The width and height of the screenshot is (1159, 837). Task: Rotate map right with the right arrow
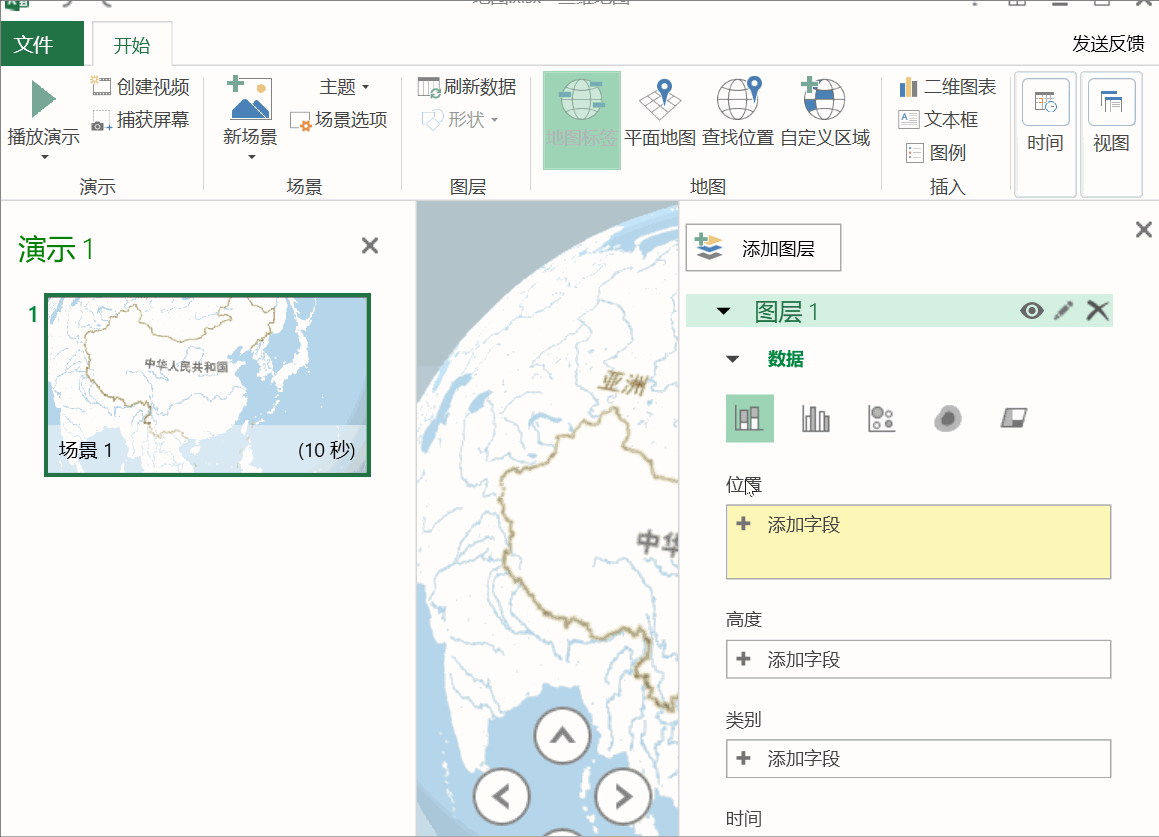pos(623,796)
